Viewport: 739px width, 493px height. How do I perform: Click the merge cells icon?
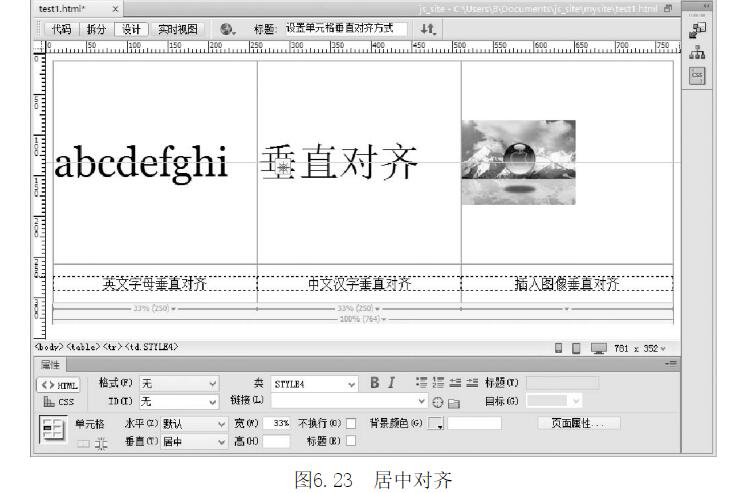click(x=84, y=442)
